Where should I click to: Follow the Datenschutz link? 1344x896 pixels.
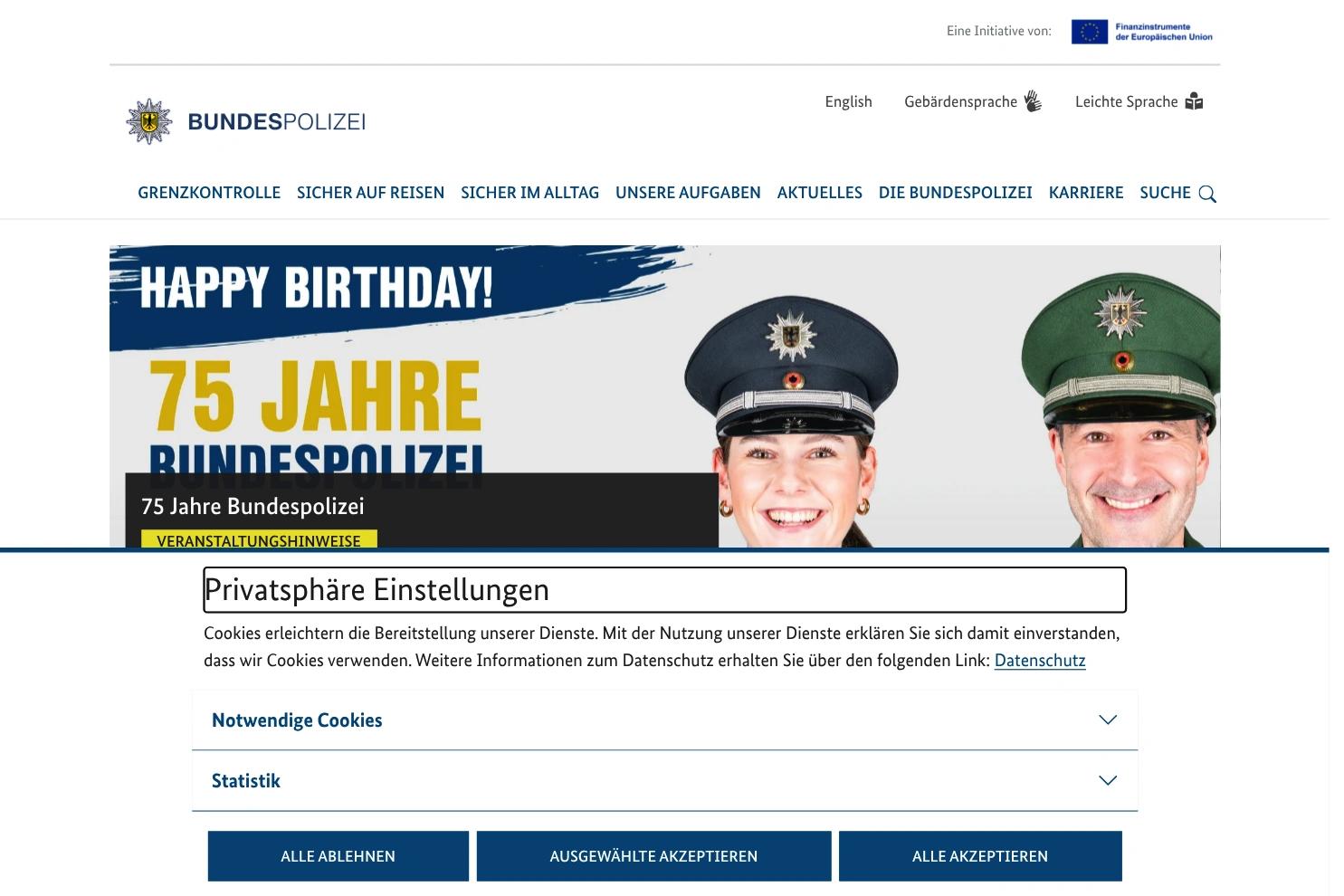coord(1040,661)
